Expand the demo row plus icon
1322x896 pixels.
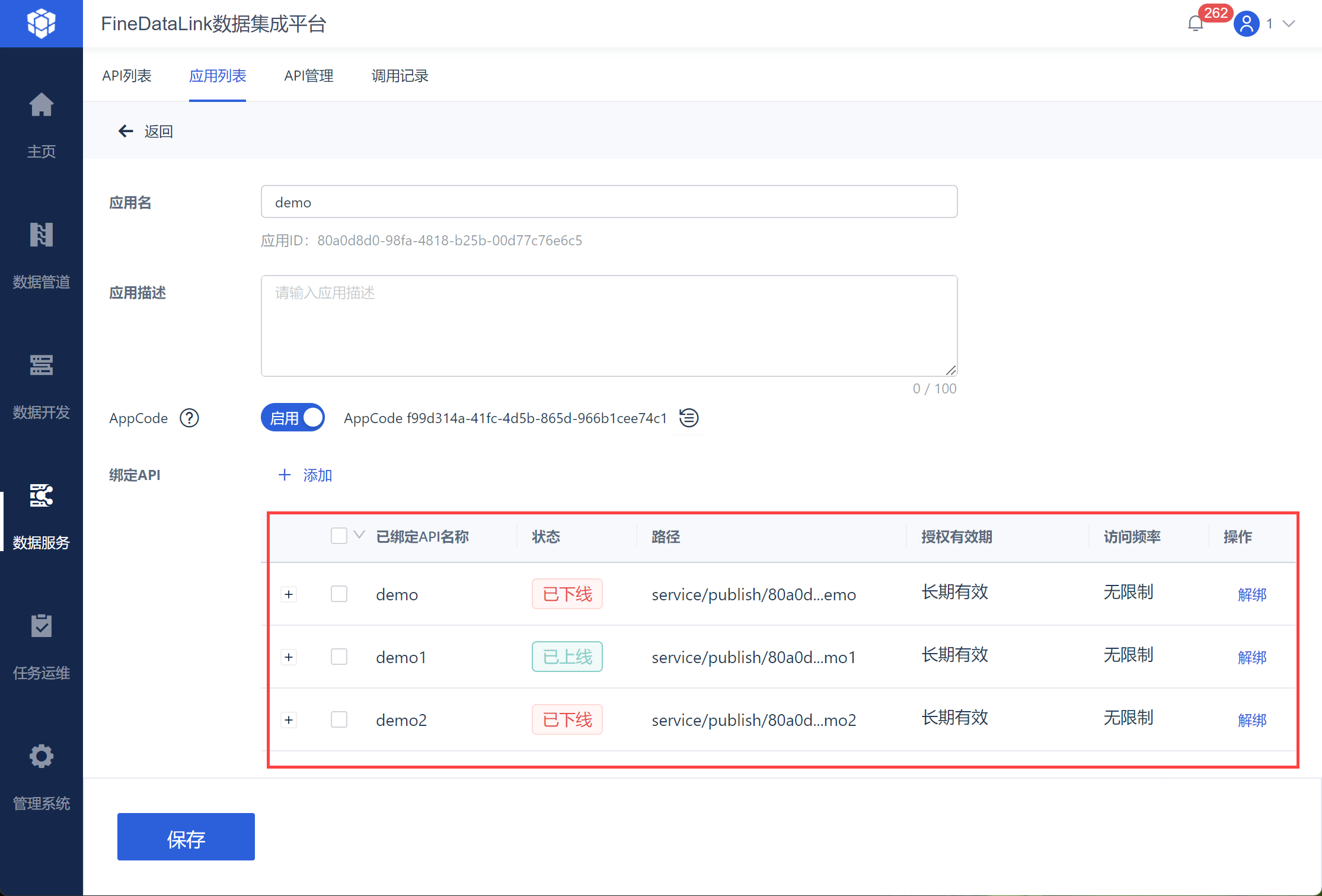289,594
